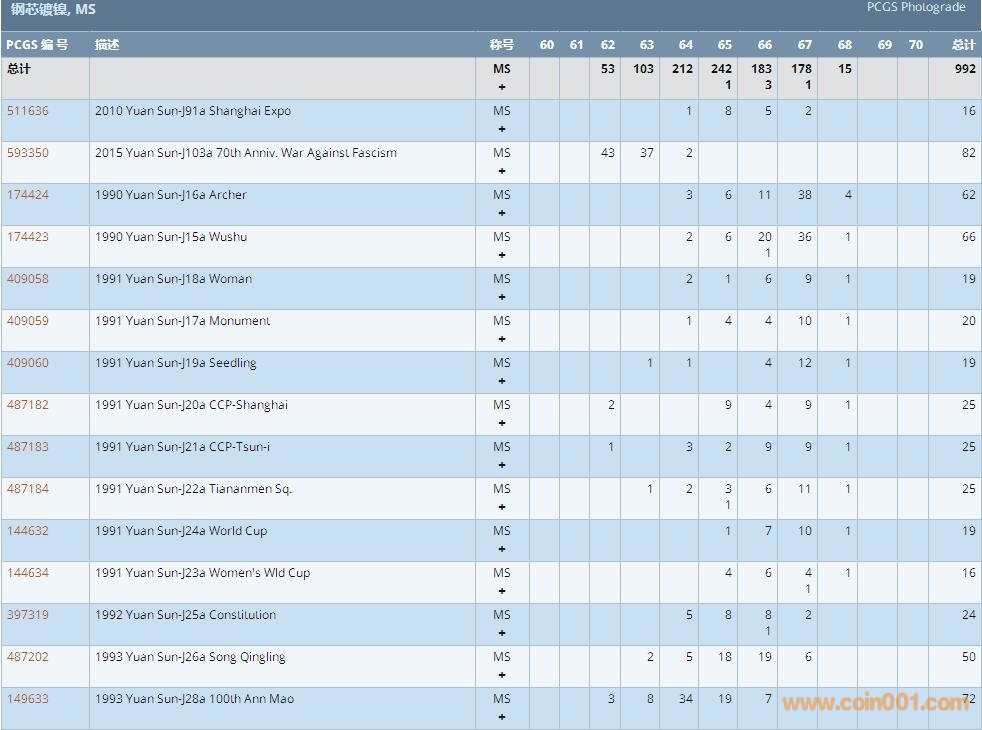The height and width of the screenshot is (730, 982).
Task: Click the PCGS 编号 column header
Action: click(37, 45)
